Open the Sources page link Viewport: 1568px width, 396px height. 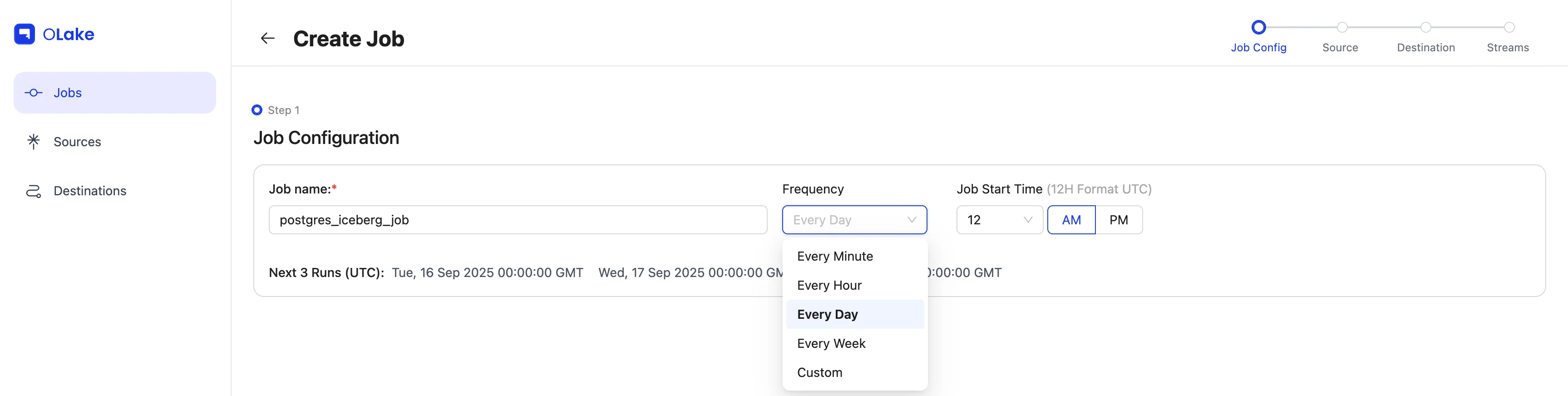[x=77, y=142]
